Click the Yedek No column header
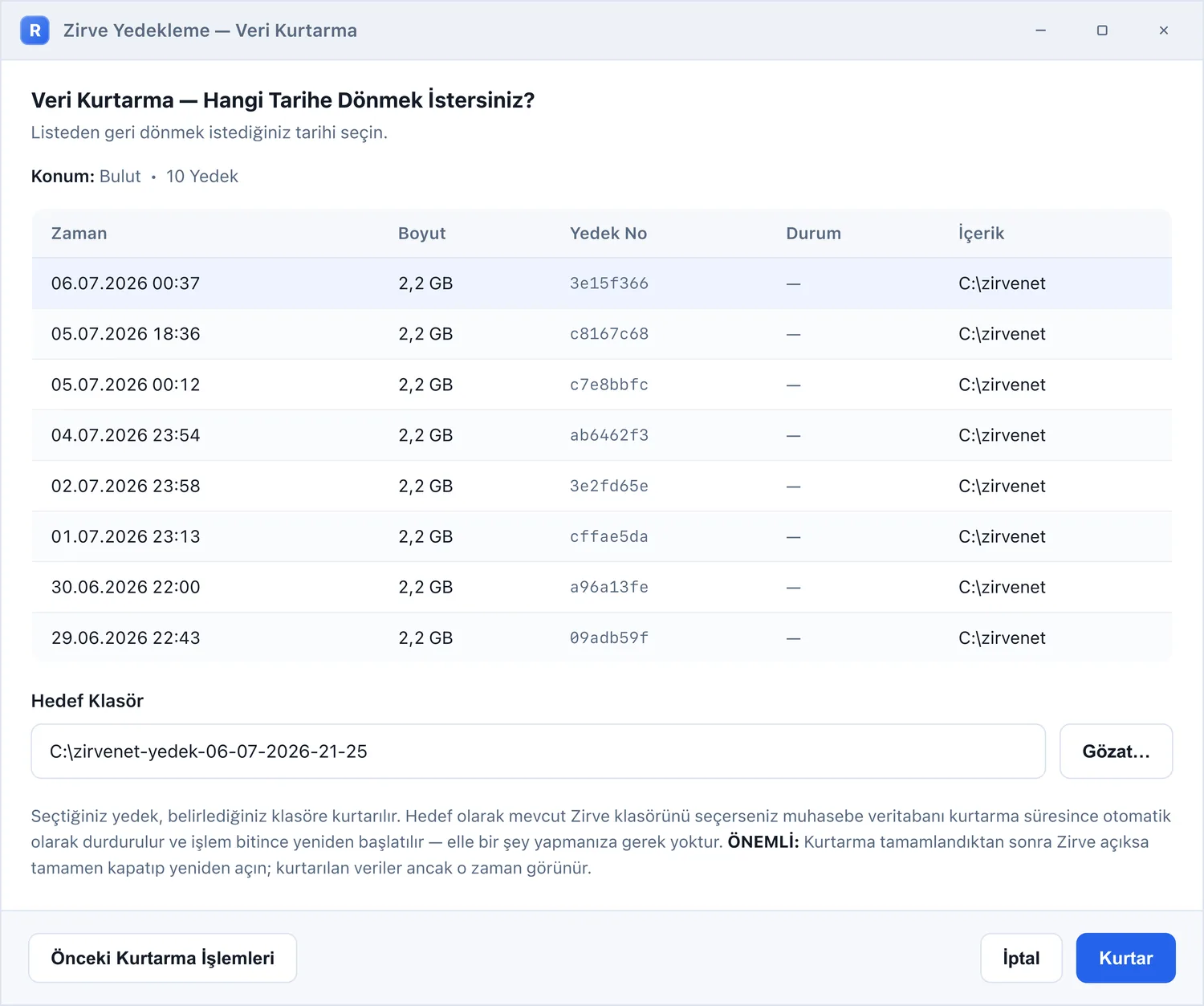 (x=608, y=234)
